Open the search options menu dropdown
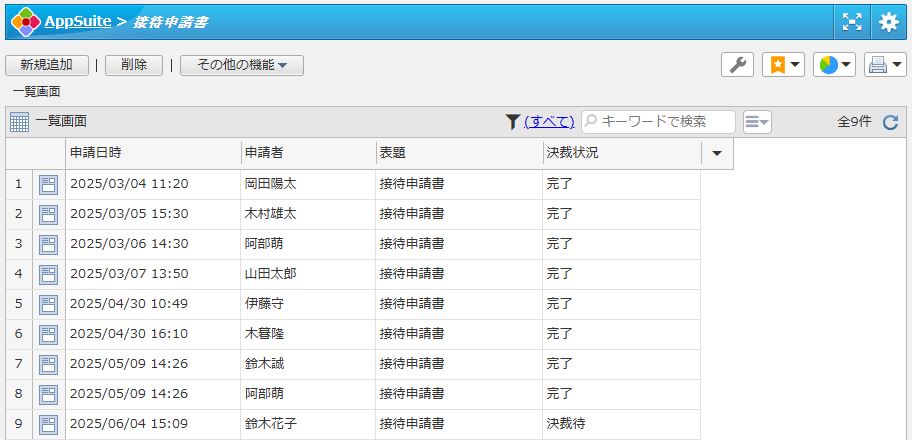Screen dimensions: 912x440 click(757, 122)
